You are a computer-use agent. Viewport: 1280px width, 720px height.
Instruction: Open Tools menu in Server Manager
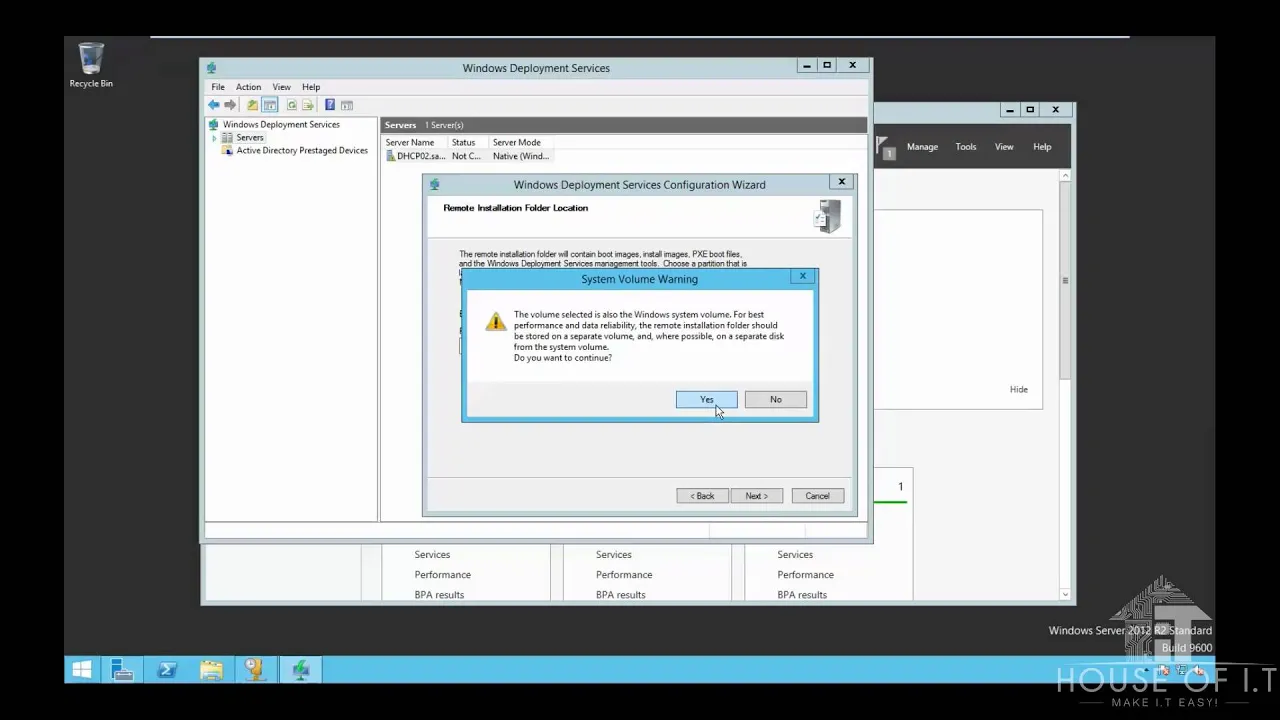(966, 147)
